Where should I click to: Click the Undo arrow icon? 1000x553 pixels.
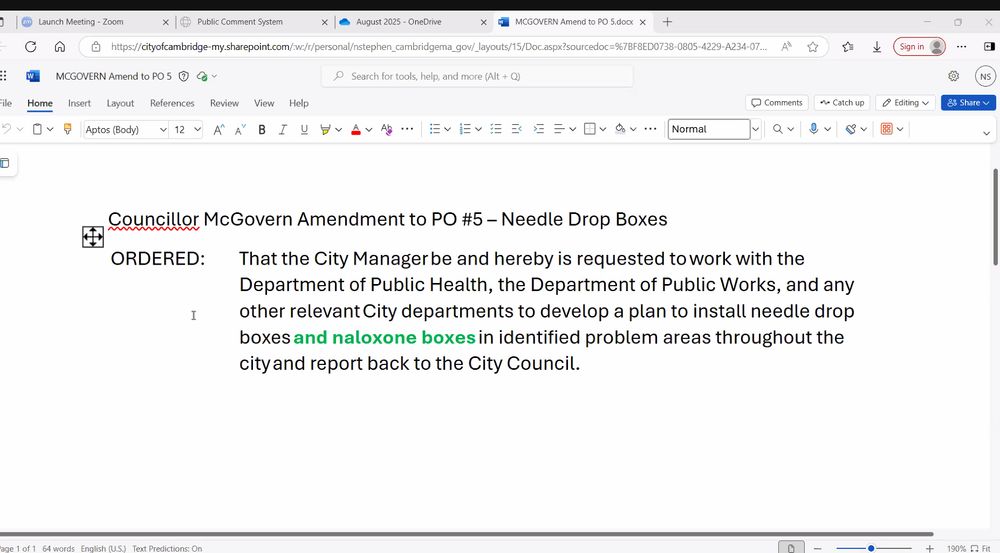[x=6, y=129]
